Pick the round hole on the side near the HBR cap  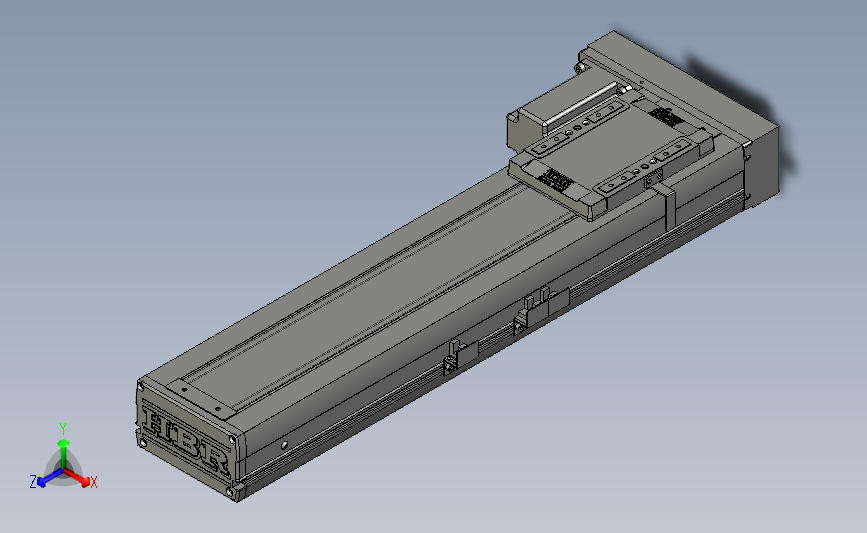coord(284,445)
